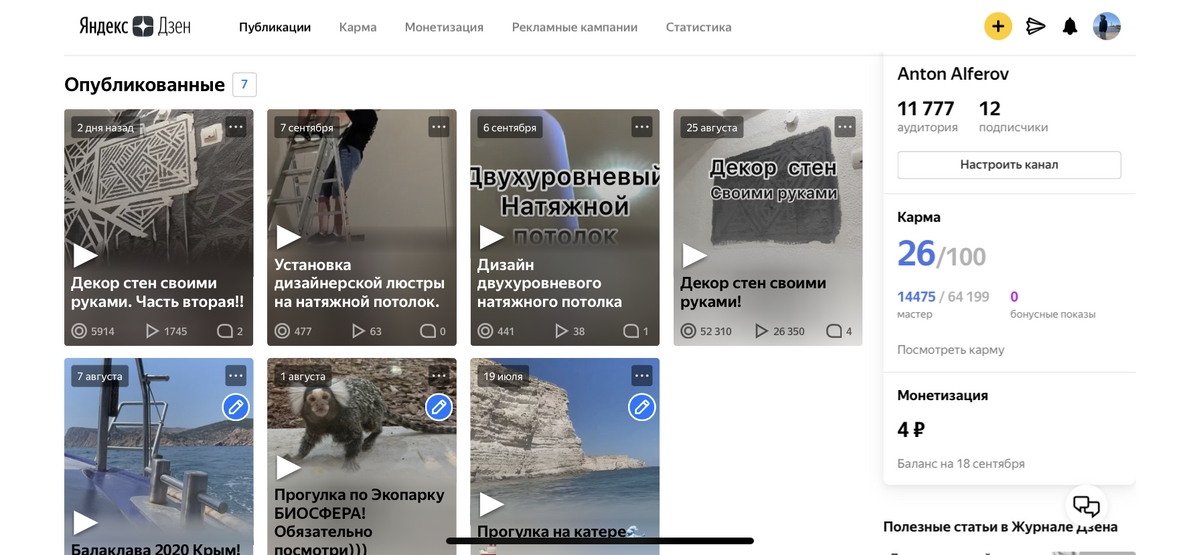Click the Опубликованные heading
The width and height of the screenshot is (1200, 555).
pyautogui.click(x=144, y=85)
